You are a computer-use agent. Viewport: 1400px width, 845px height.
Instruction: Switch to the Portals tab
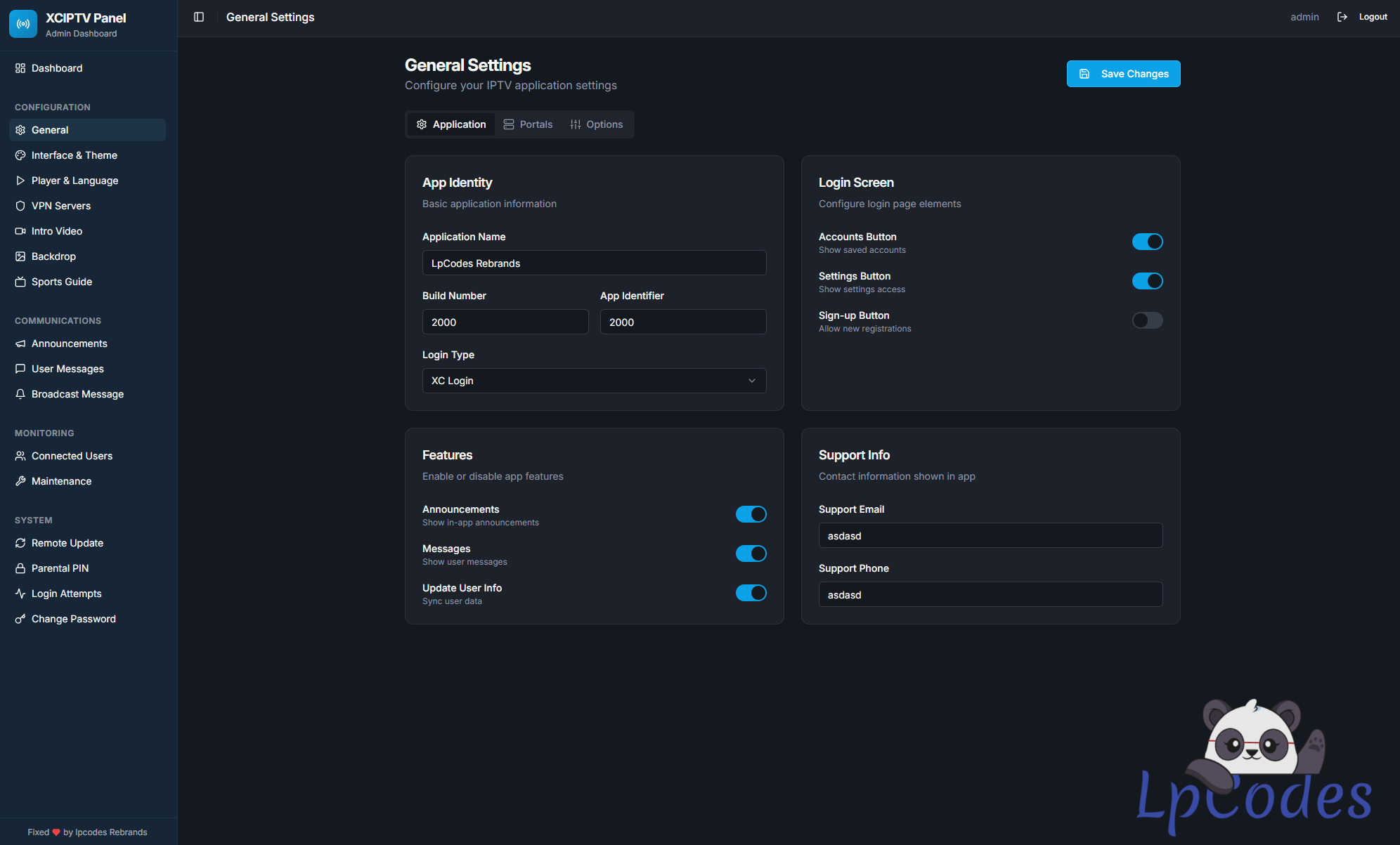pos(529,124)
